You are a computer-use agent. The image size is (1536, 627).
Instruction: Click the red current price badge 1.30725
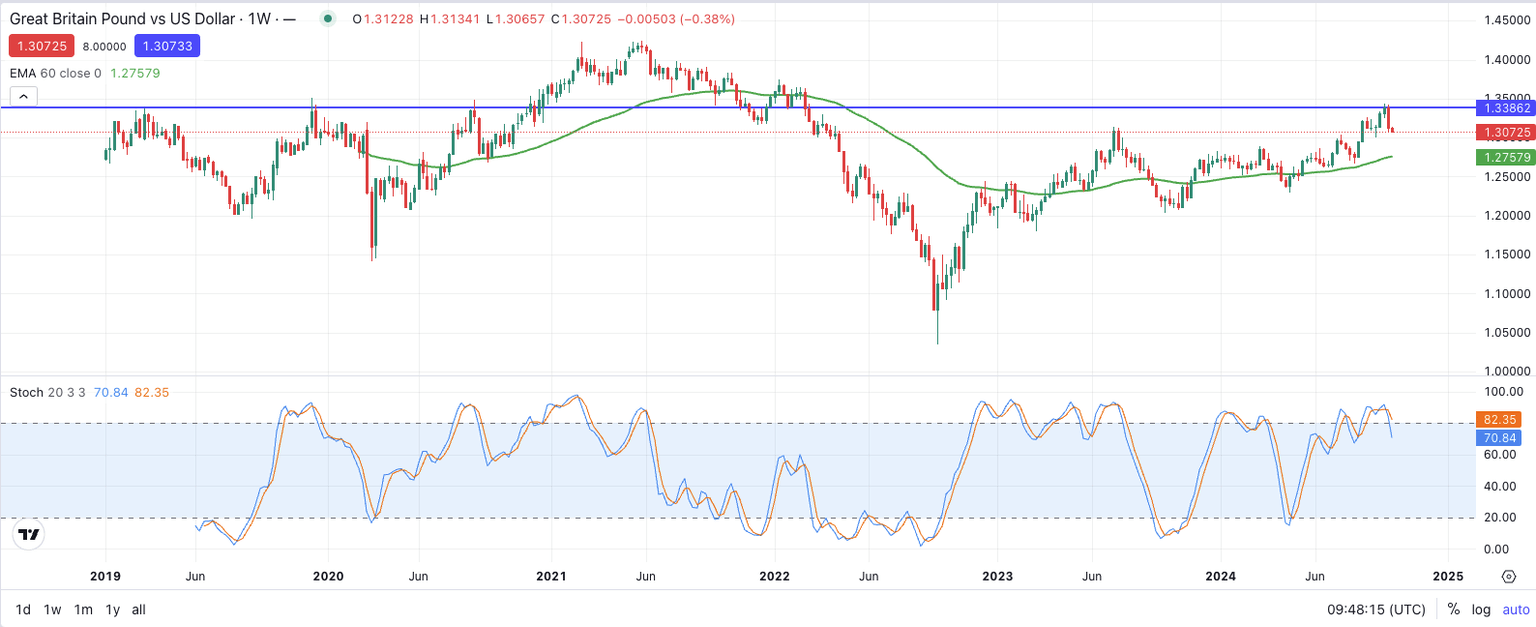click(x=41, y=46)
